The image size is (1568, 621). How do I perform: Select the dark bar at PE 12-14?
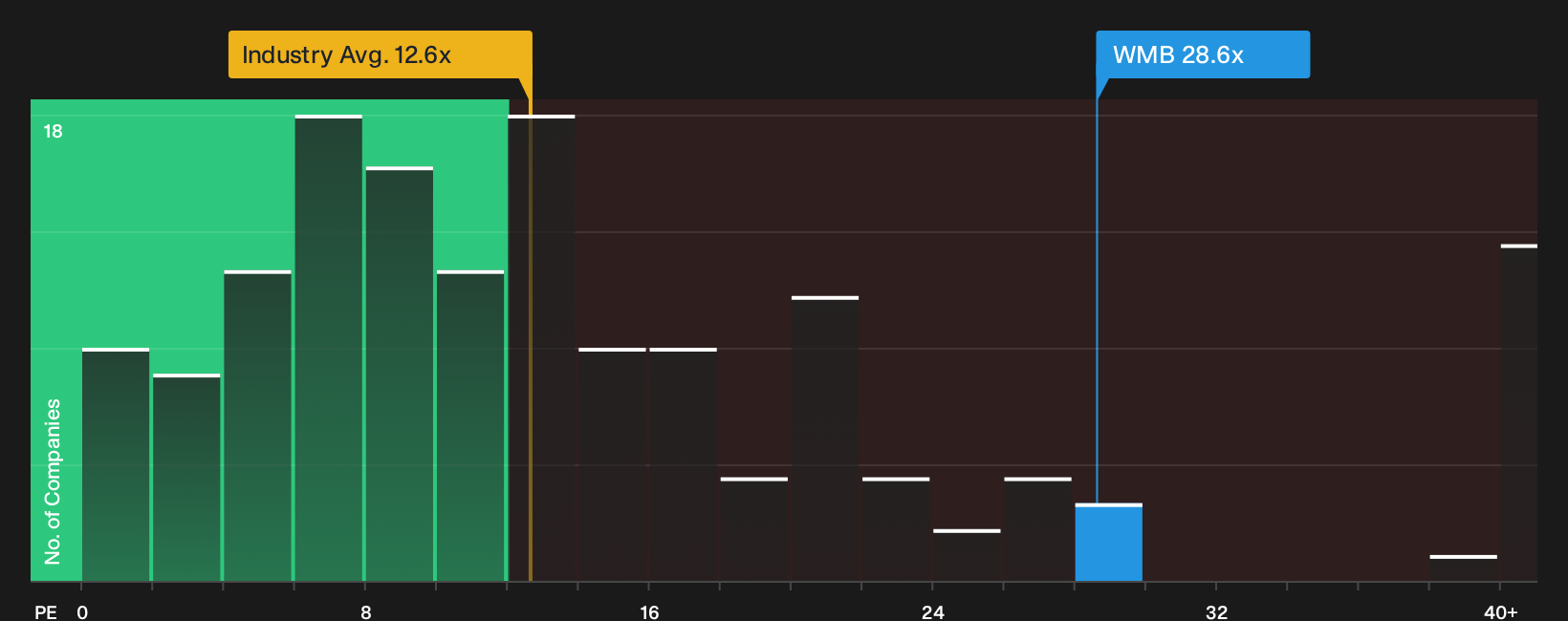point(542,349)
